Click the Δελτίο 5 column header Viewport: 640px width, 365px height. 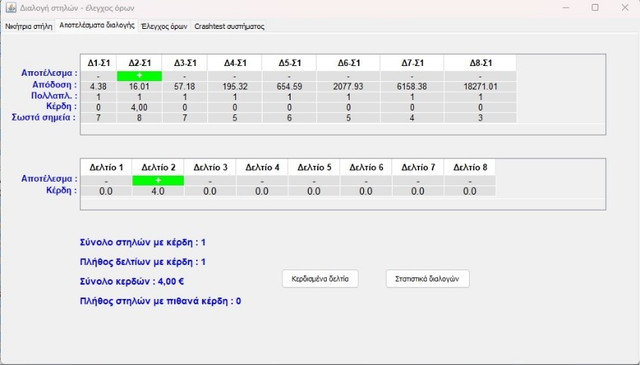[314, 167]
